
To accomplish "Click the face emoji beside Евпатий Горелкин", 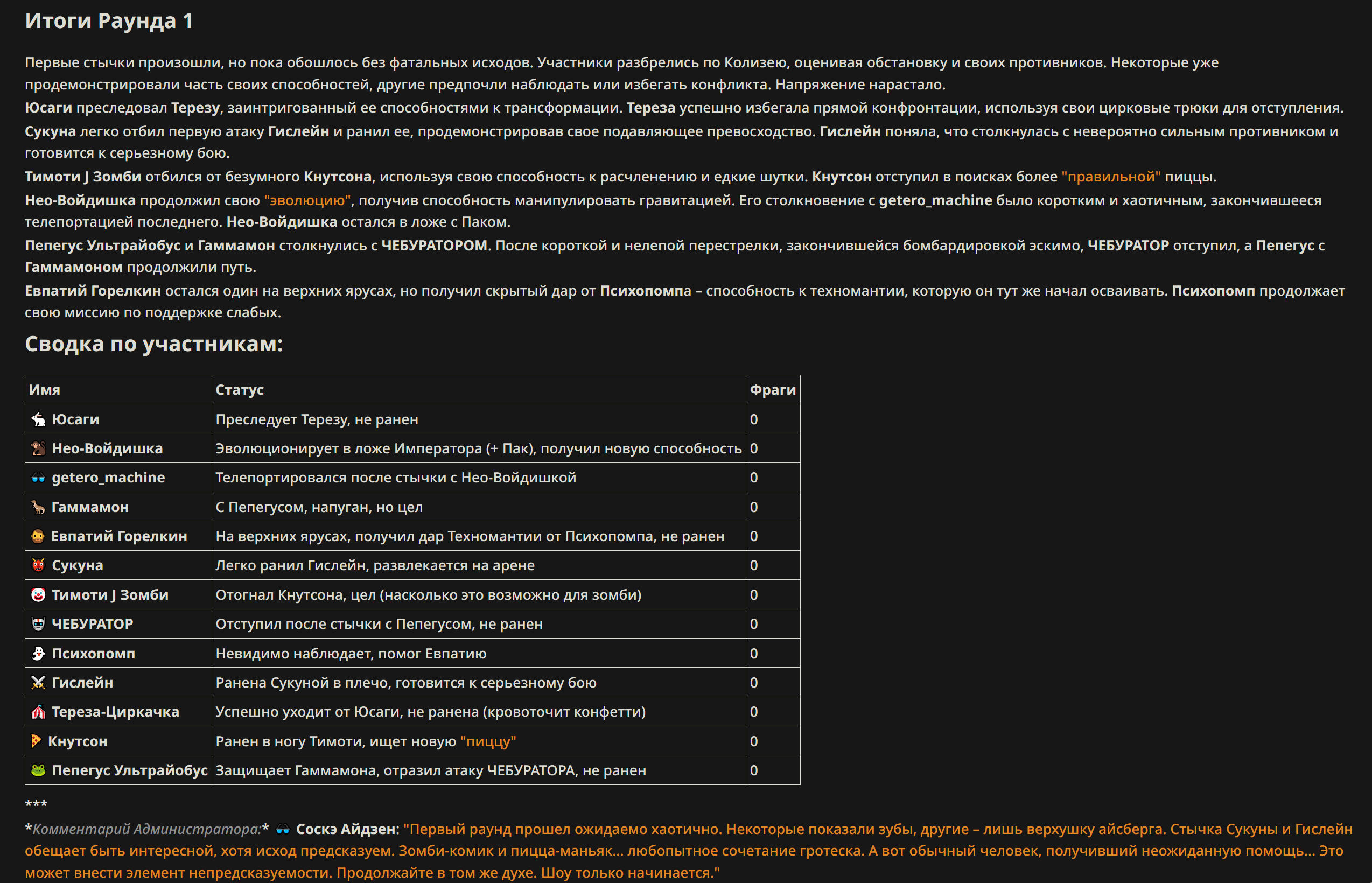I will coord(38,537).
